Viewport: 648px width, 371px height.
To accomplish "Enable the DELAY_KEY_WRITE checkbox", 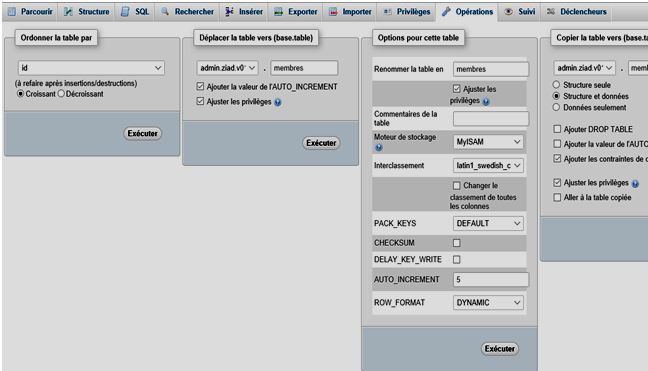I will [457, 259].
